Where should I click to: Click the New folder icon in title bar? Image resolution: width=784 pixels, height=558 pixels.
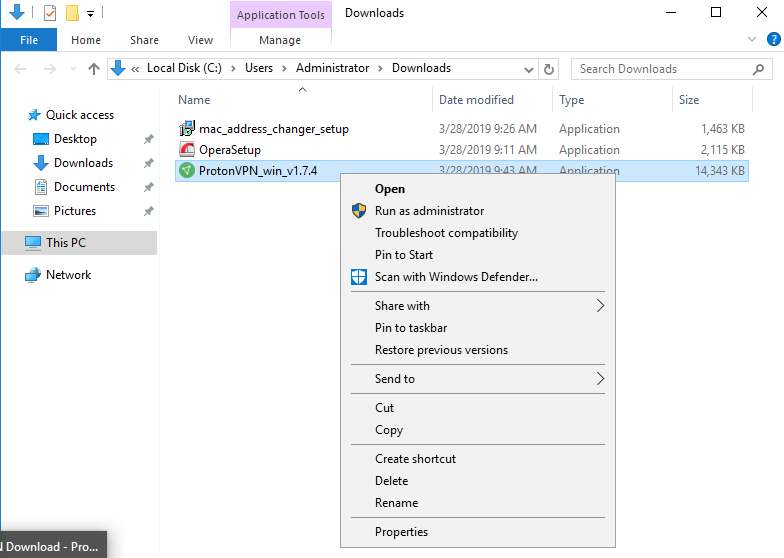point(72,12)
